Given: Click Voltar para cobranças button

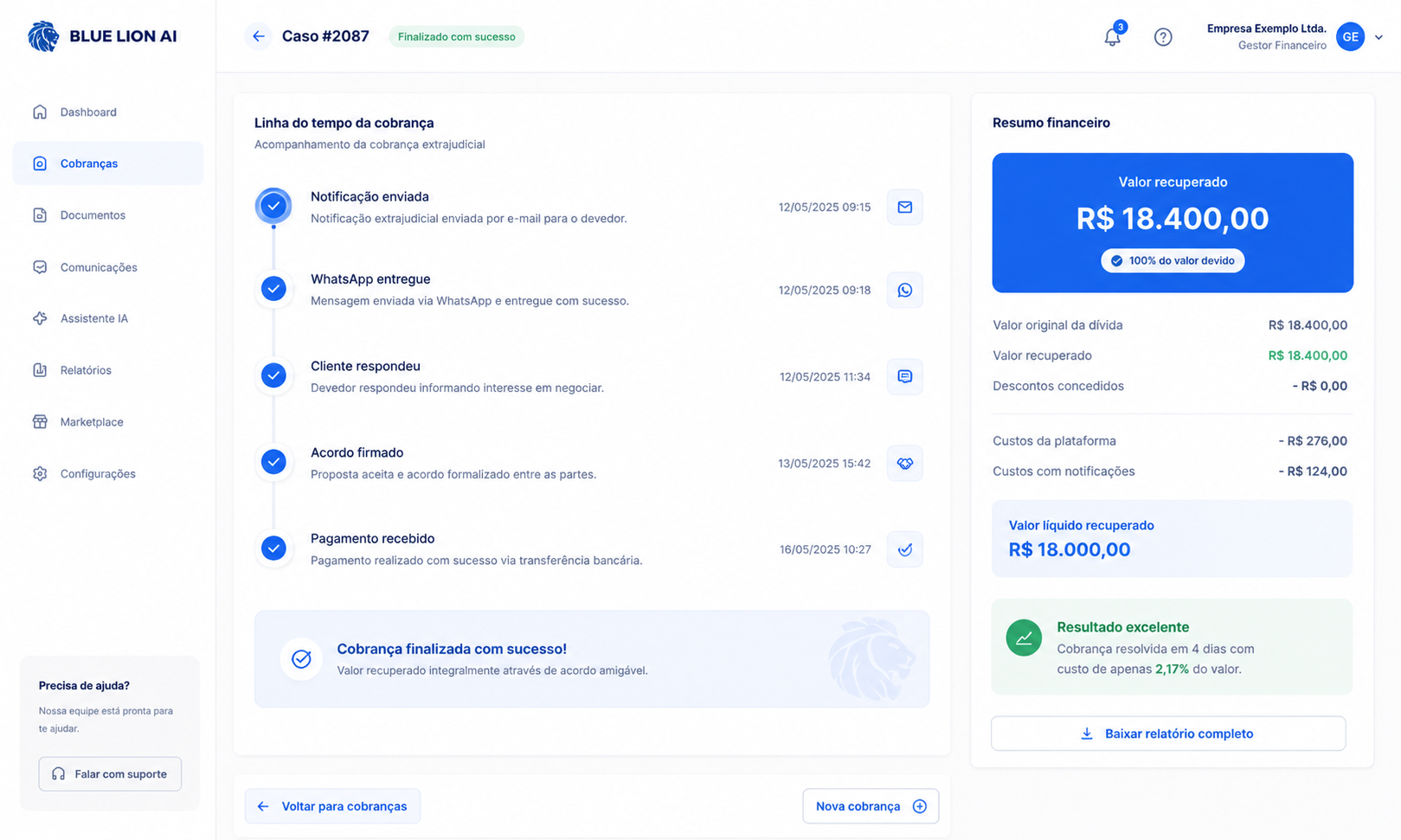Looking at the screenshot, I should (x=332, y=806).
